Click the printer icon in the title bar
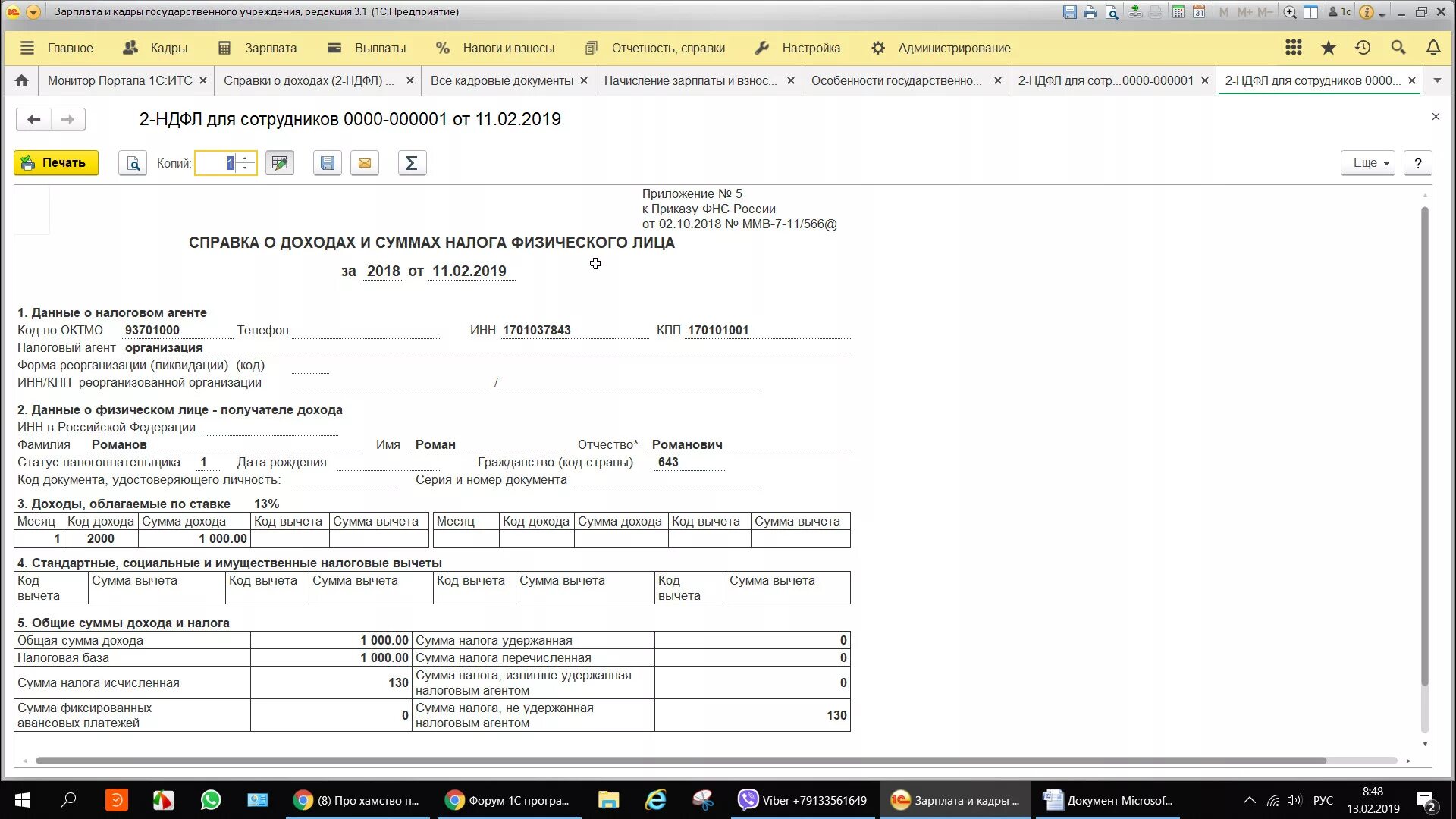Viewport: 1456px width, 819px height. (1090, 12)
